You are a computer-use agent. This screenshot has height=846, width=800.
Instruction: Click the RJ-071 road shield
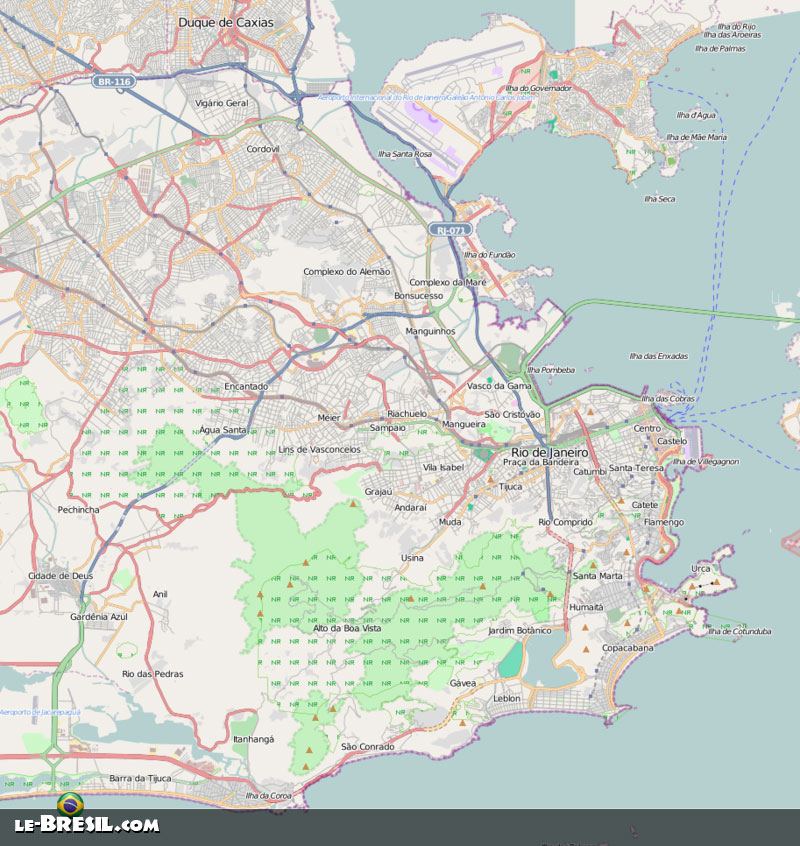point(451,230)
